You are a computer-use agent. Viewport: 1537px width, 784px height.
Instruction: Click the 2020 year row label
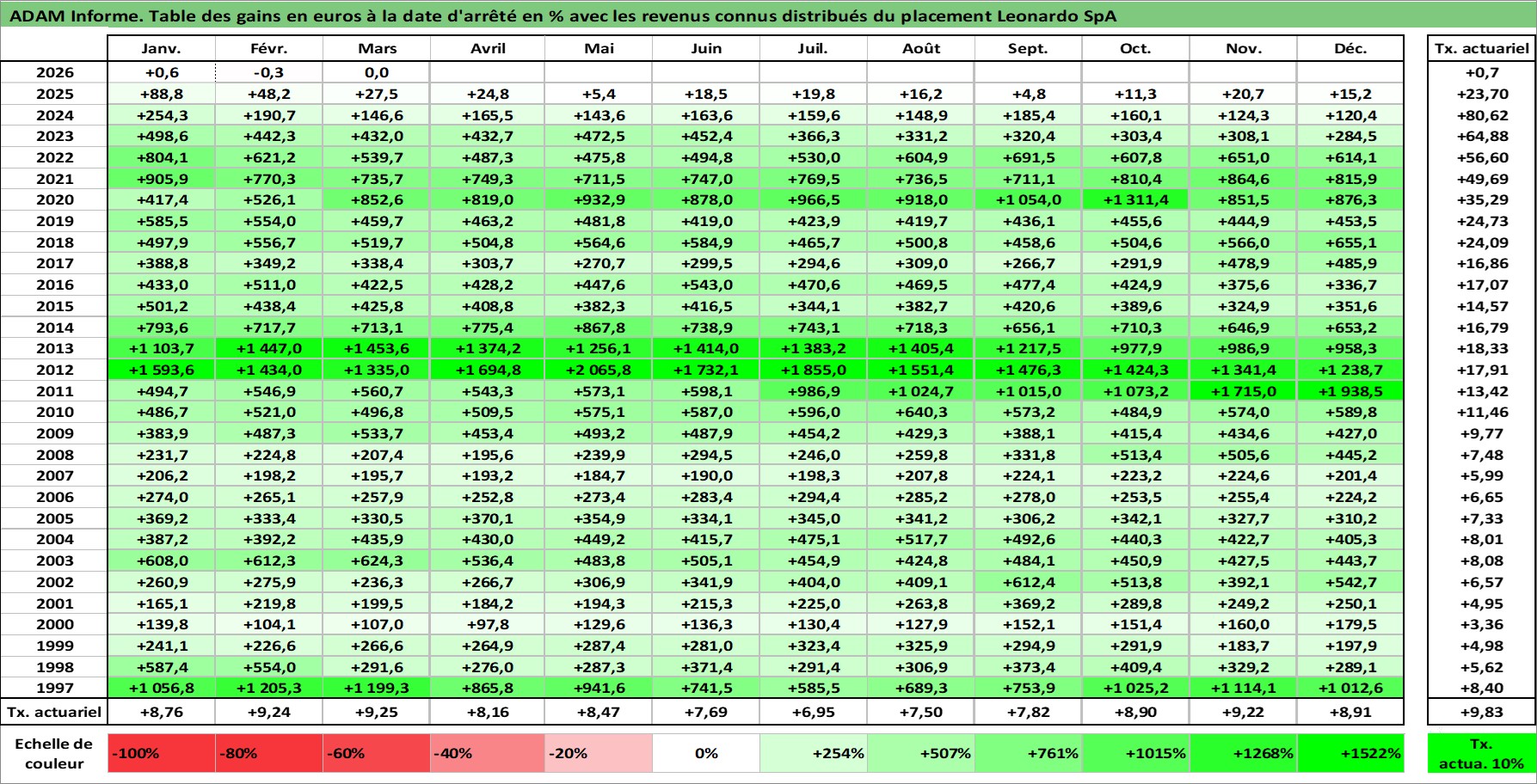point(54,199)
